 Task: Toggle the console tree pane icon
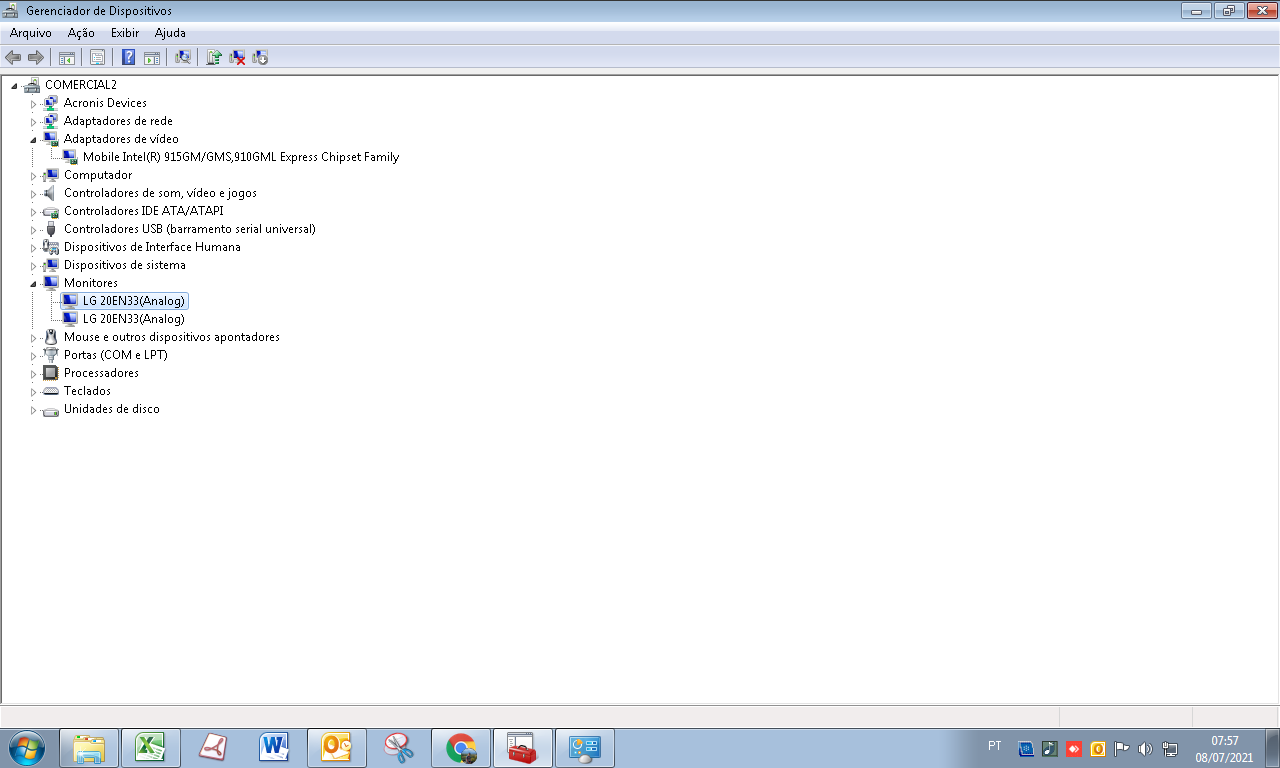pos(67,57)
